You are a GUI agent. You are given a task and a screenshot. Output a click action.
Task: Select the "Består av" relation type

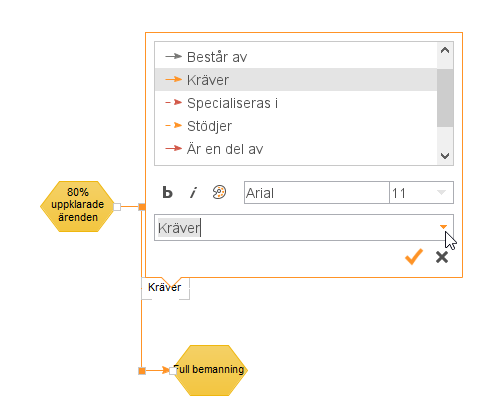[296, 57]
